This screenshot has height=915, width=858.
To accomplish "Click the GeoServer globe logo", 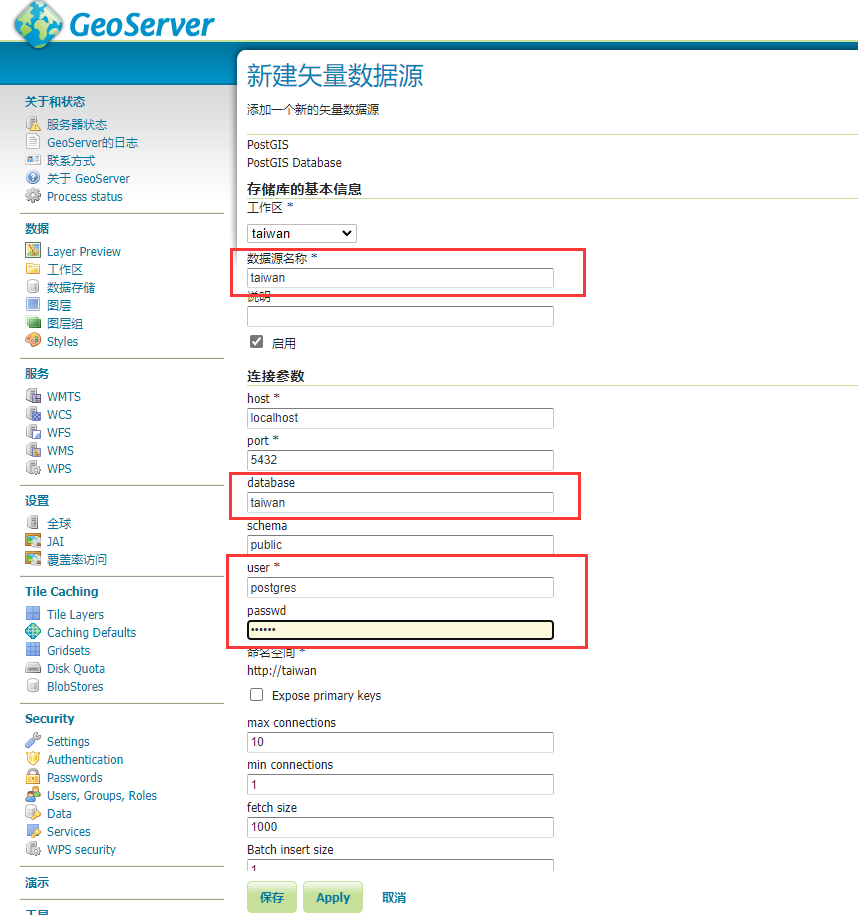I will pyautogui.click(x=39, y=25).
